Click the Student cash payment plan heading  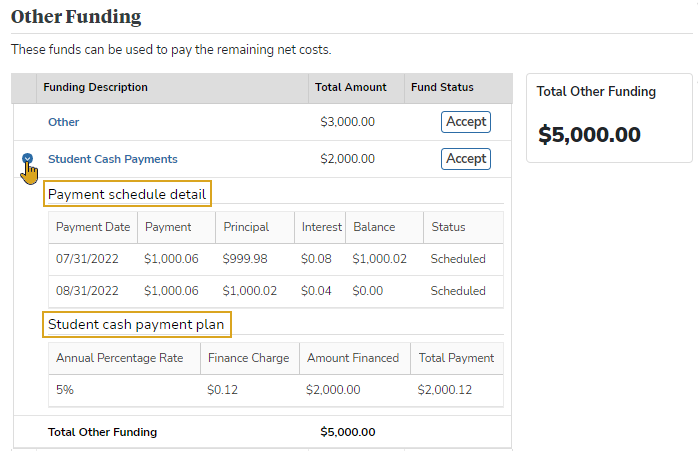click(136, 324)
